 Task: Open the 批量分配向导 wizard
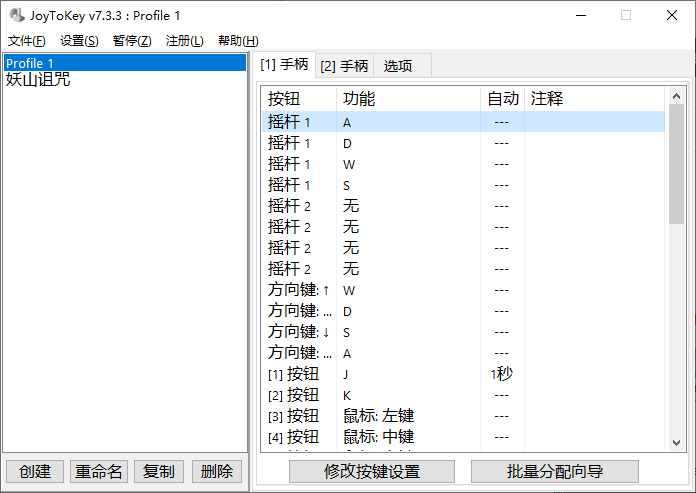pos(555,471)
